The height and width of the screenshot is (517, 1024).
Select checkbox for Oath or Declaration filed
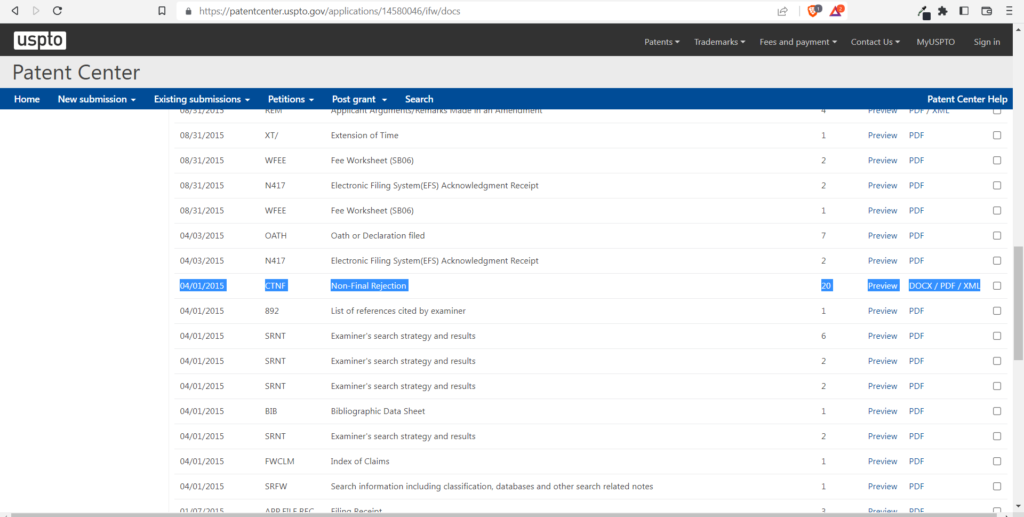(x=996, y=236)
